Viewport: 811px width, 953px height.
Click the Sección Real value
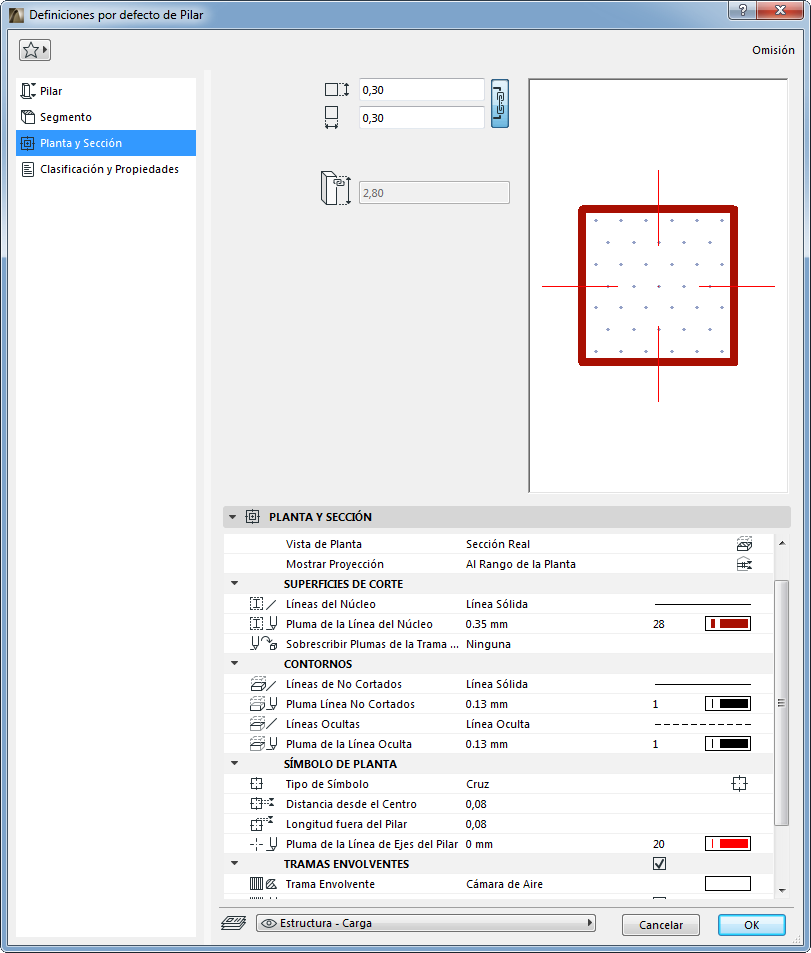(498, 545)
